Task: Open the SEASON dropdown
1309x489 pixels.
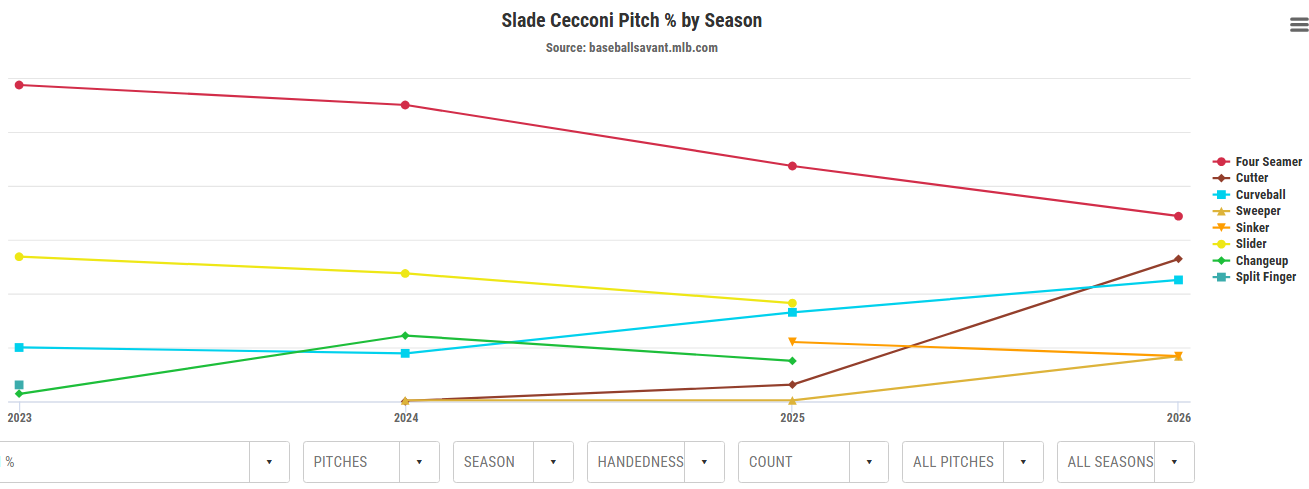Action: (553, 462)
